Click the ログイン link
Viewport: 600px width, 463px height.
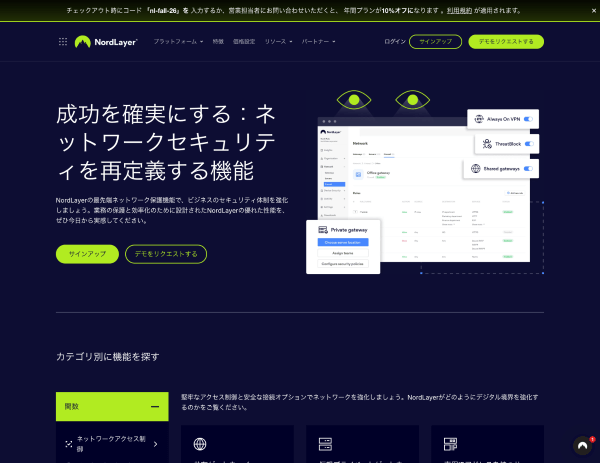click(x=395, y=42)
